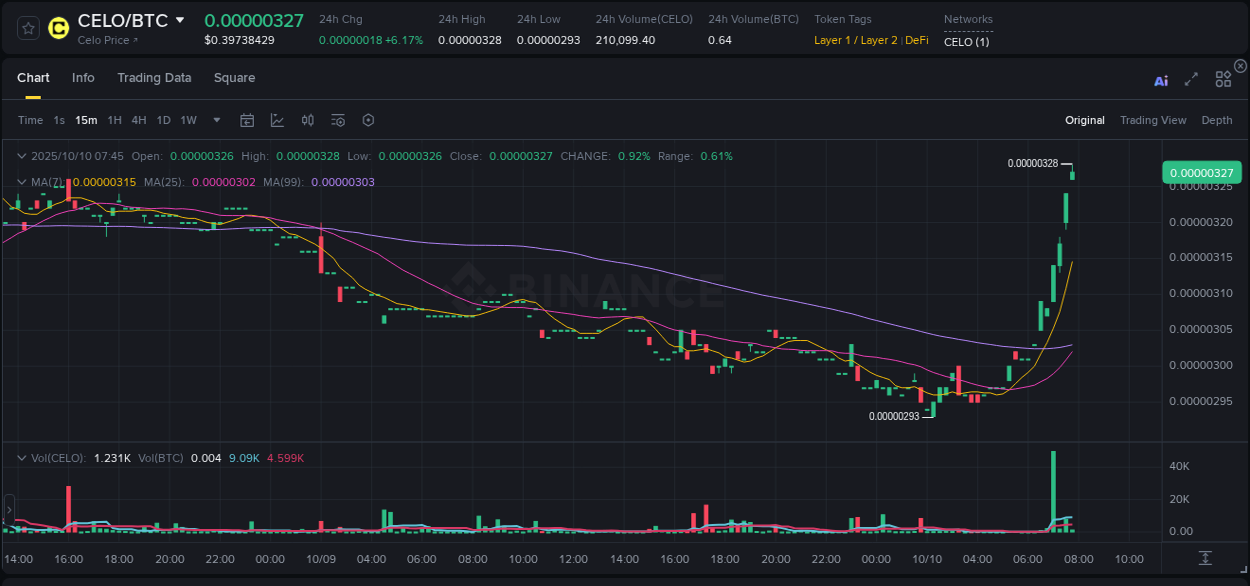Collapse the MA indicator row chevron
This screenshot has height=586, width=1250.
click(22, 181)
